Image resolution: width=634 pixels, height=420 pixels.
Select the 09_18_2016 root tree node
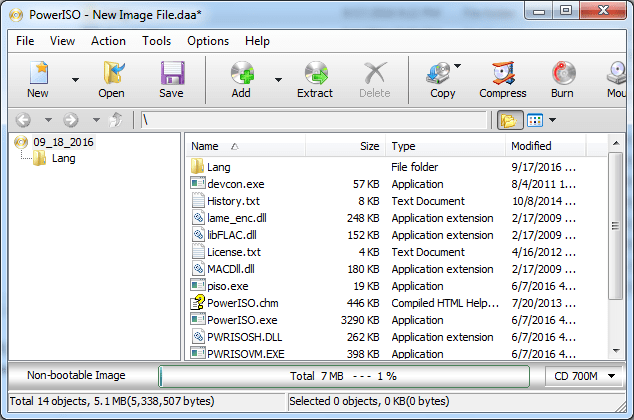tap(63, 142)
